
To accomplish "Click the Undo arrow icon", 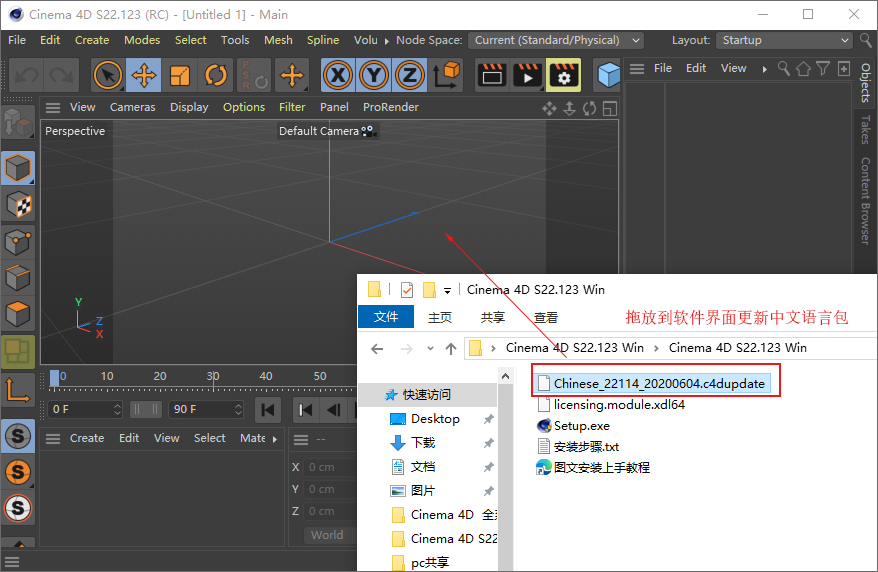I will 26,75.
